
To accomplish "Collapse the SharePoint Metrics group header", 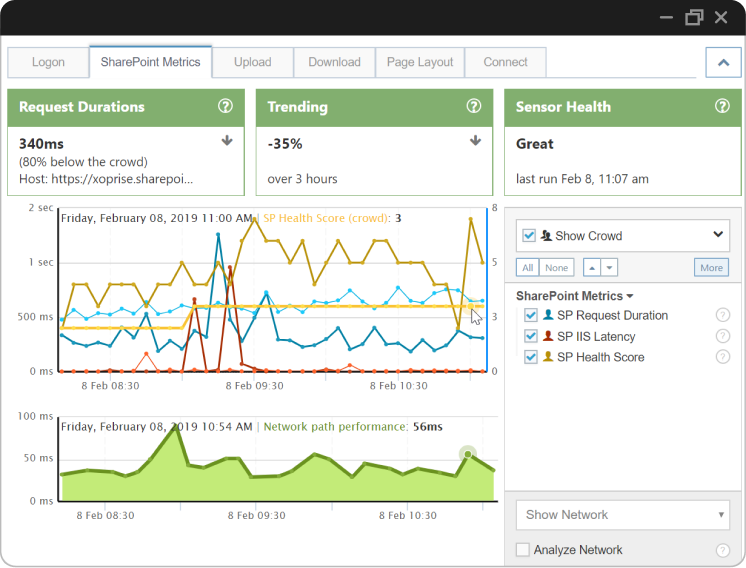I will pos(575,296).
